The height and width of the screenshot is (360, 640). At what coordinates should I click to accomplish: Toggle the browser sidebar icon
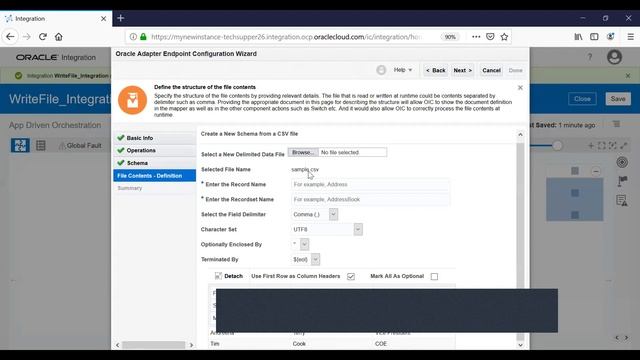(x=594, y=37)
